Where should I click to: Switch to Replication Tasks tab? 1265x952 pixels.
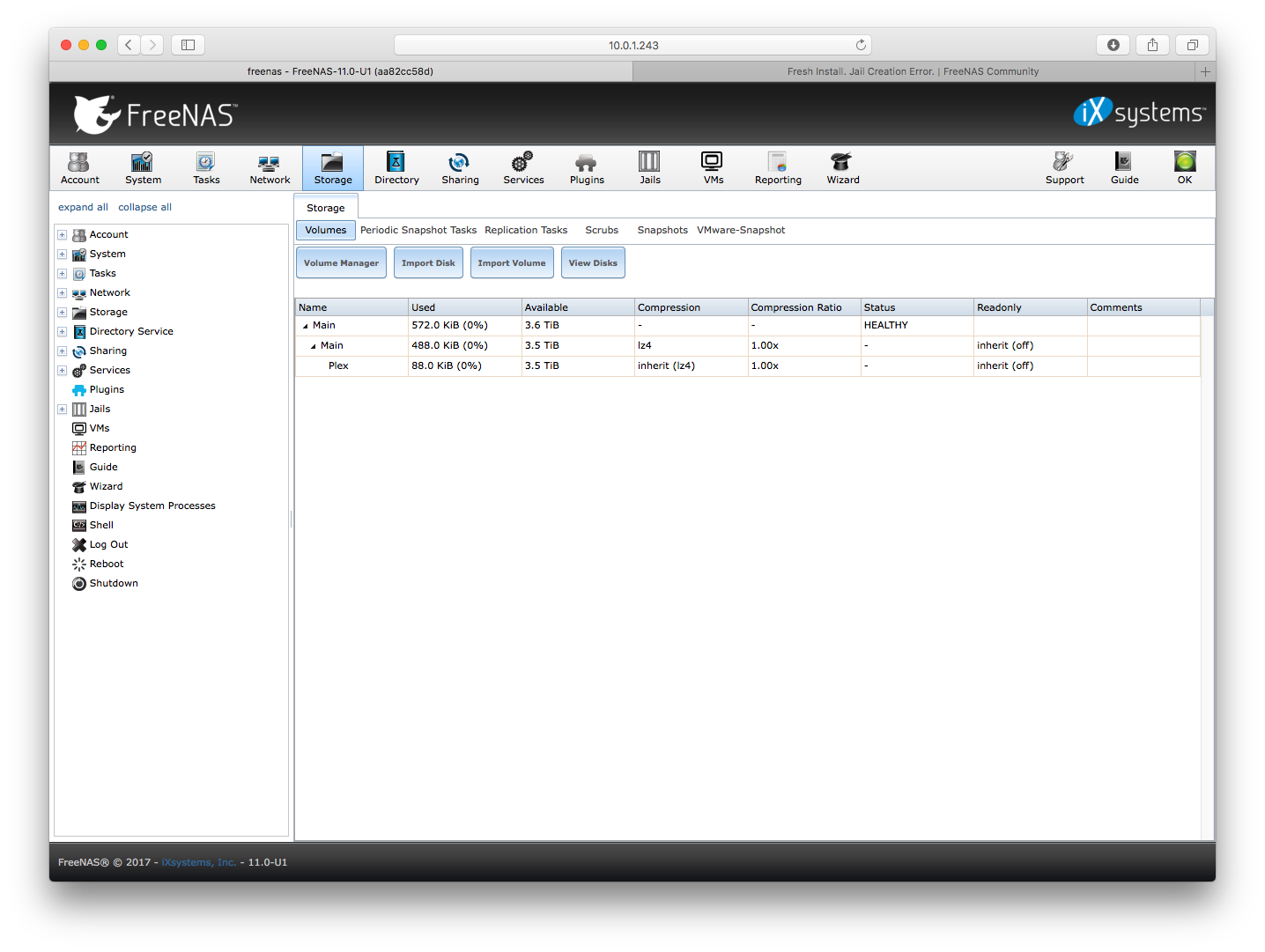(x=526, y=230)
